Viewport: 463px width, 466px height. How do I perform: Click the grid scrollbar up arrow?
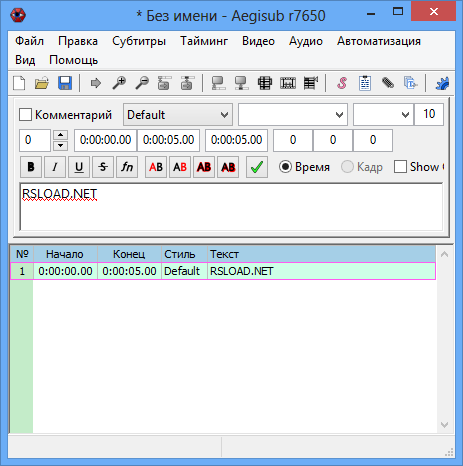click(444, 254)
